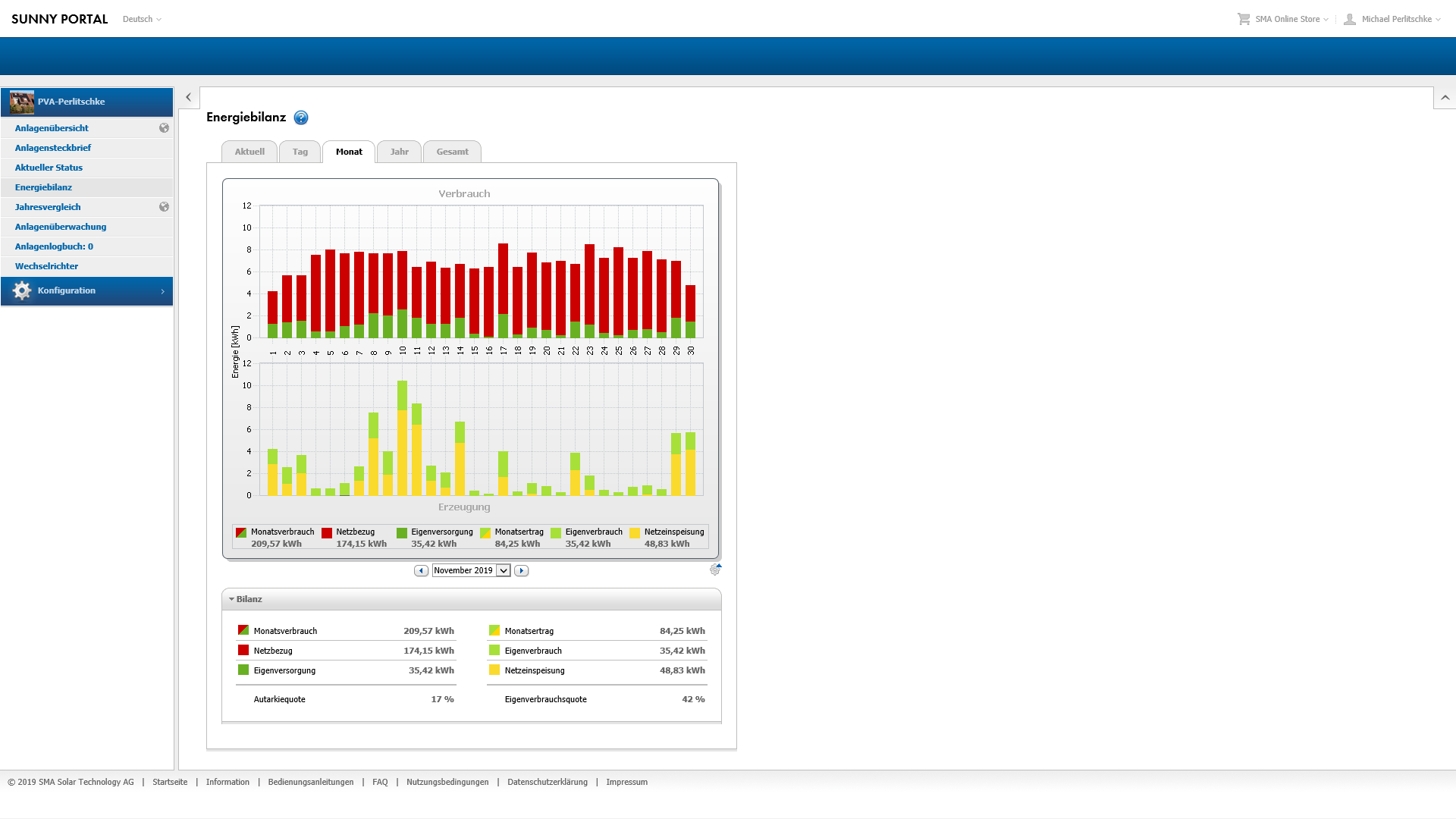Click the SMA Online Store cart icon
Screen dimensions: 1456x819
(x=1244, y=19)
